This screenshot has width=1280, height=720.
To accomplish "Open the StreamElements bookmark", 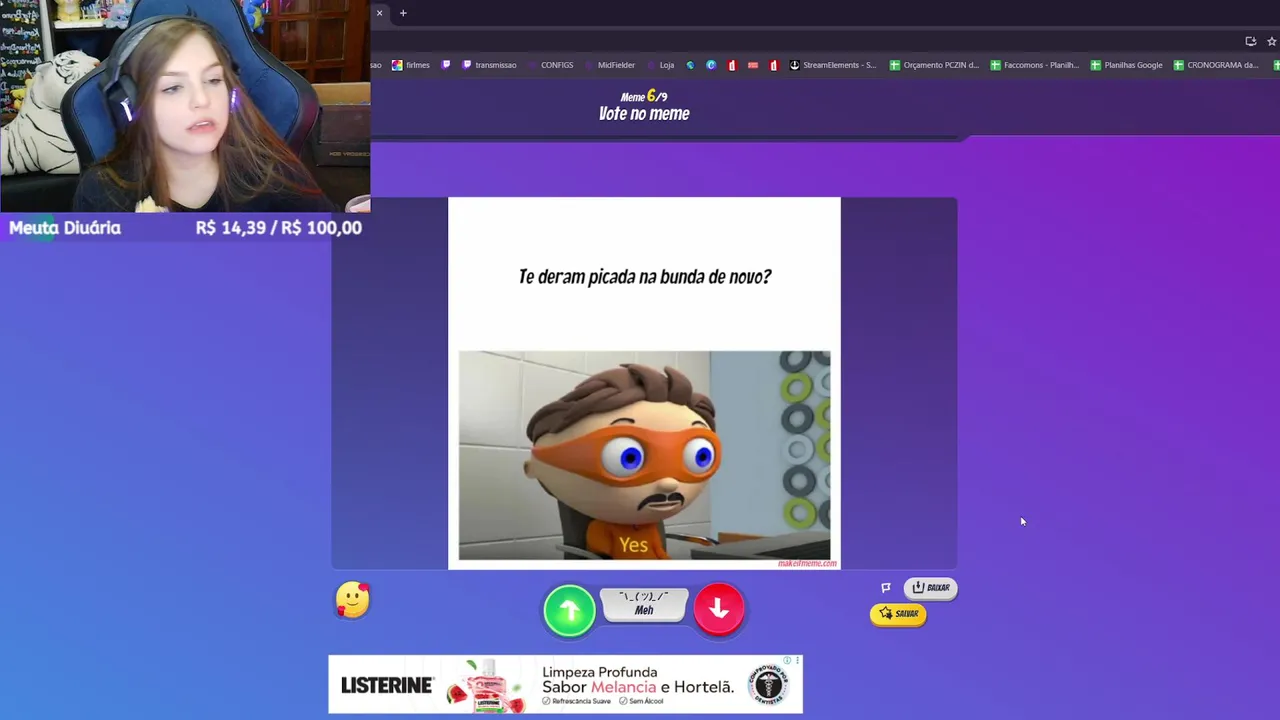I will pyautogui.click(x=832, y=65).
